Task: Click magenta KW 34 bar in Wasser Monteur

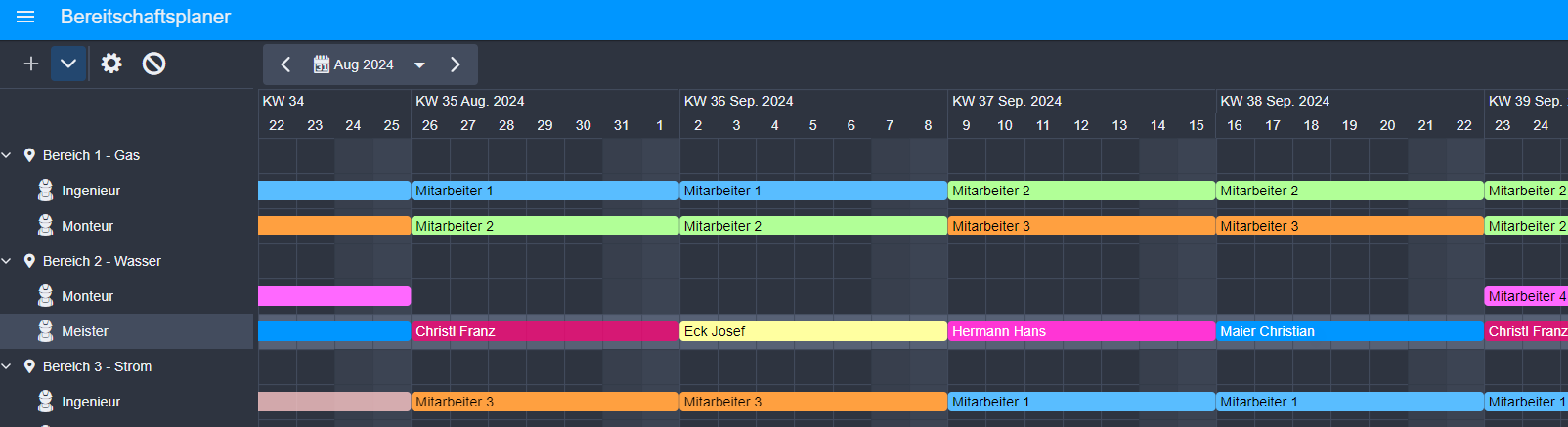Action: (334, 296)
